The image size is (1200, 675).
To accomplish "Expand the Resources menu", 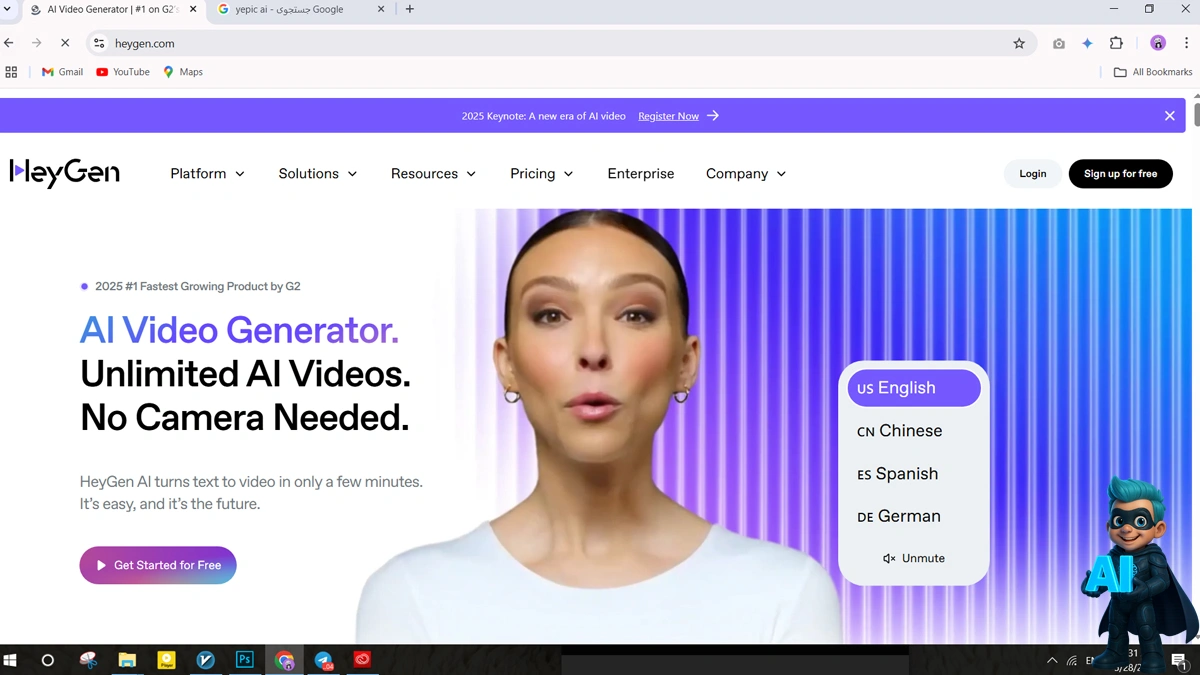I will [433, 174].
